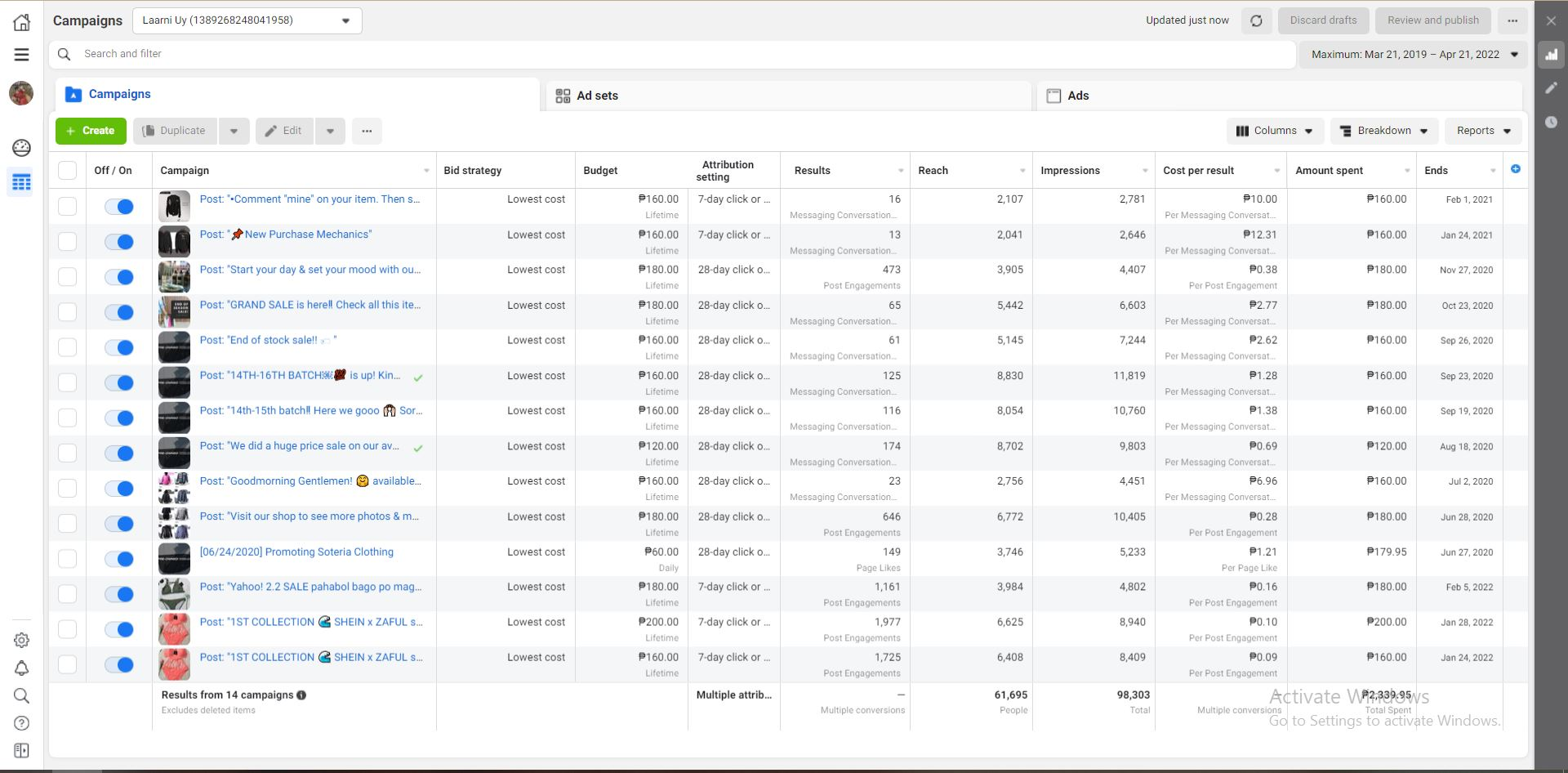Click the green Create button
This screenshot has width=1568, height=773.
pyautogui.click(x=91, y=131)
